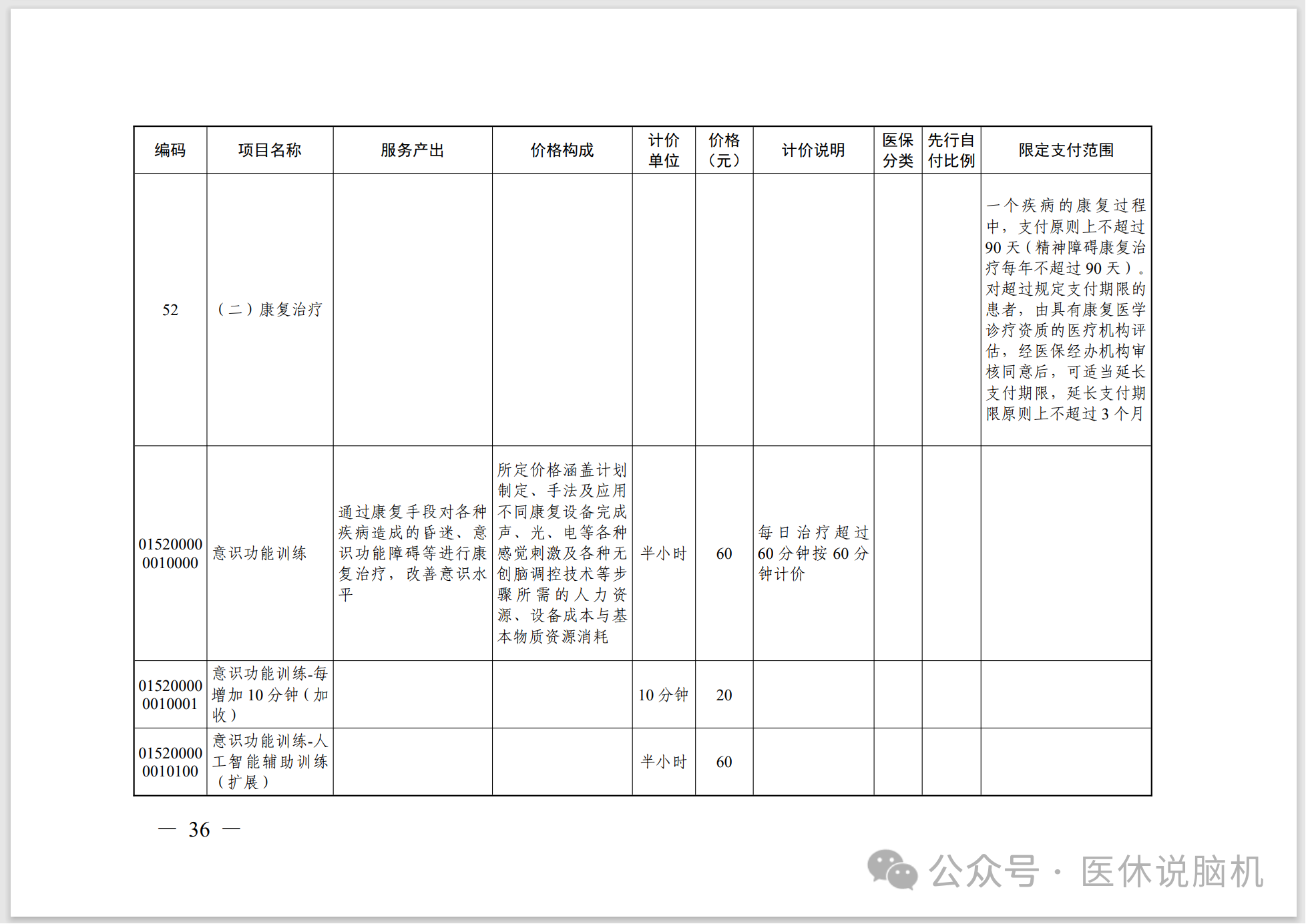Viewport: 1306px width, 924px height.
Task: Click the 意识功能训练 project name cell
Action: (260, 553)
